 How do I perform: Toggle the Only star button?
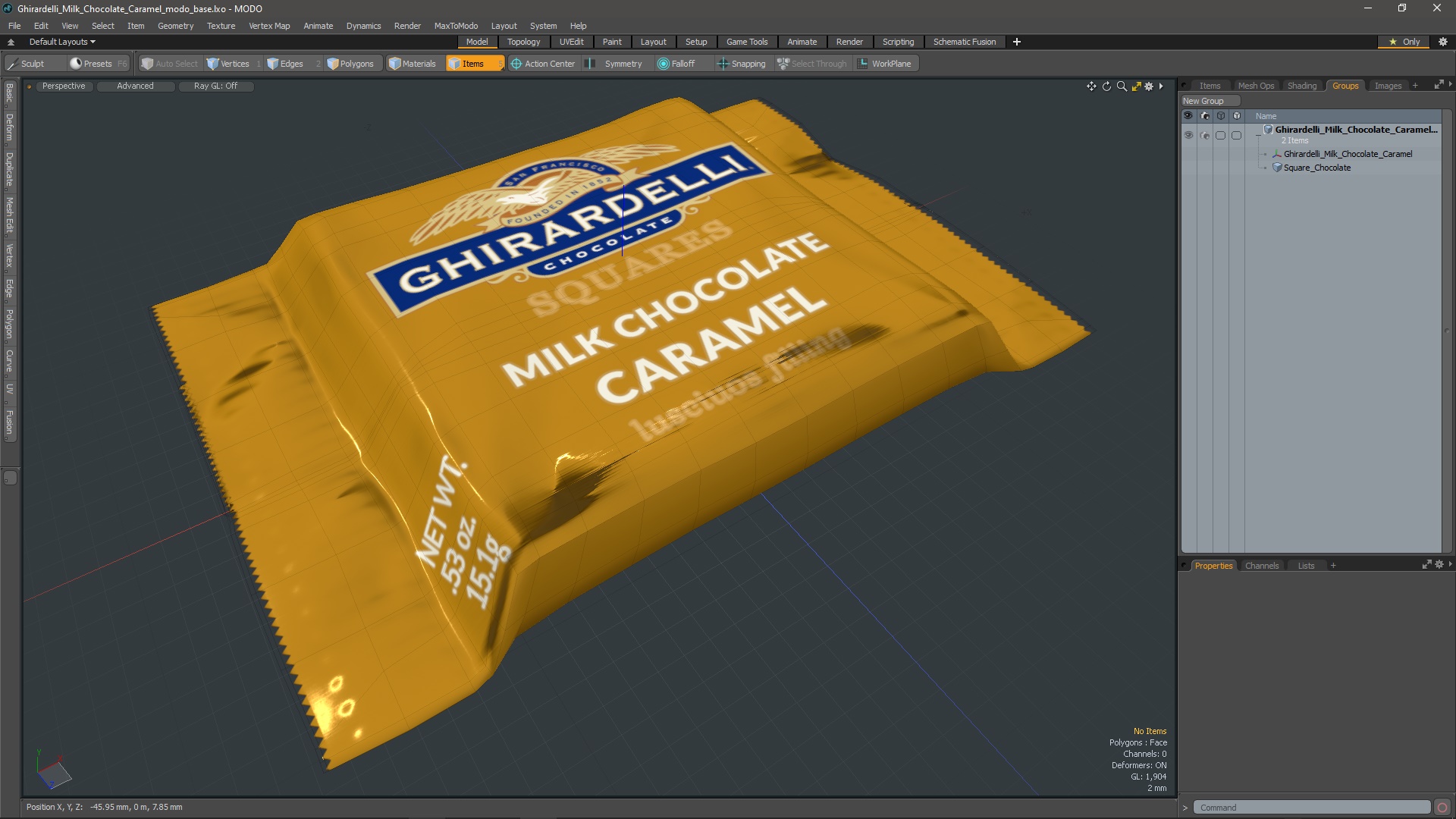pyautogui.click(x=1404, y=42)
